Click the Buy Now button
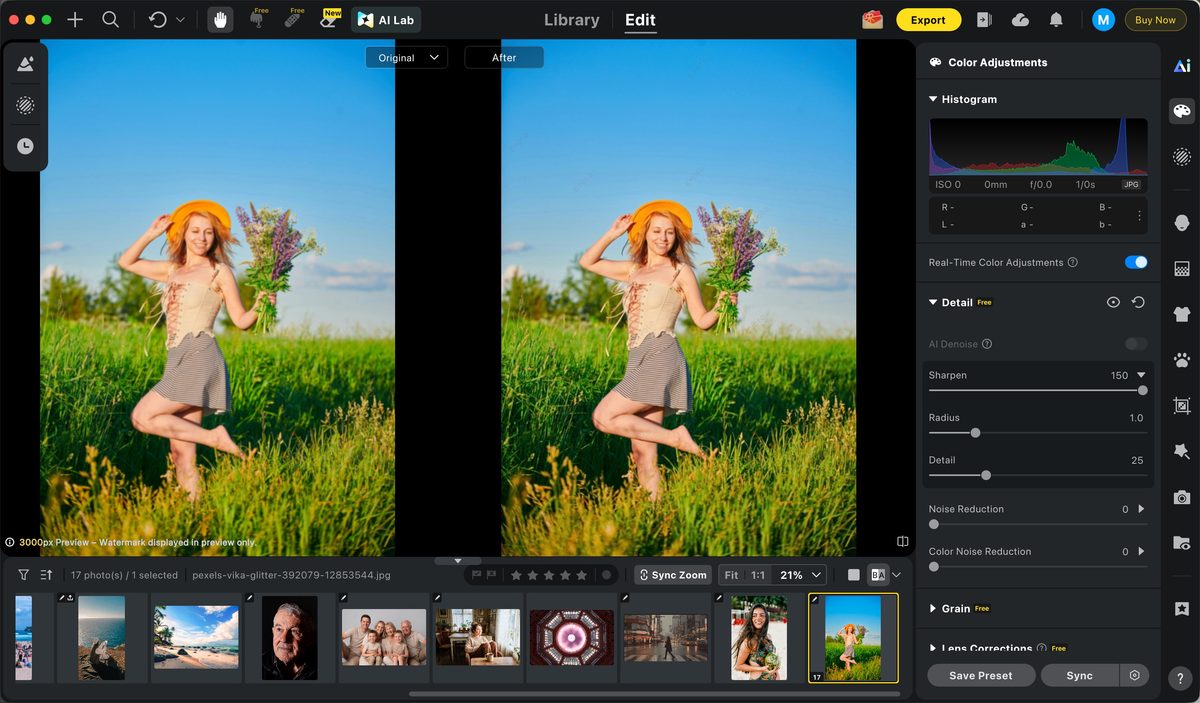The width and height of the screenshot is (1200, 703). pos(1155,20)
